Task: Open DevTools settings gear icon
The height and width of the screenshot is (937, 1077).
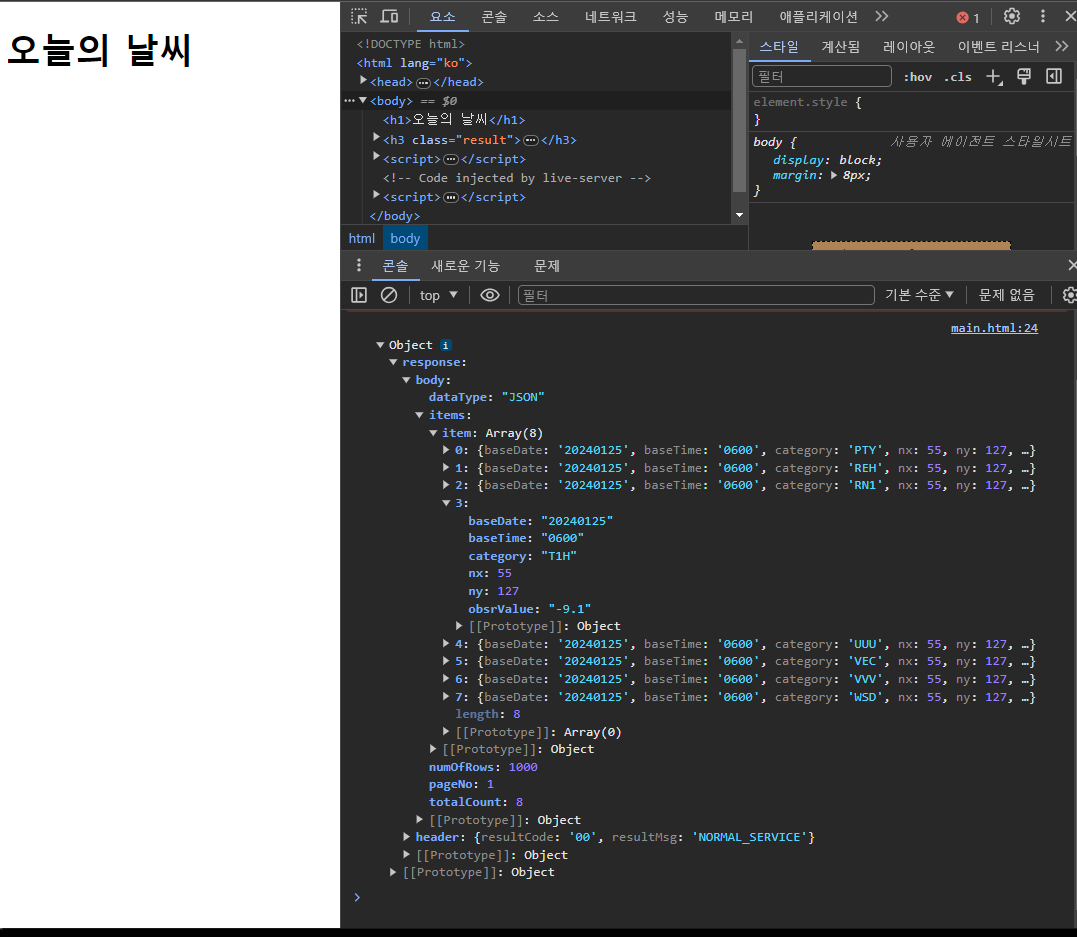Action: coord(1012,16)
